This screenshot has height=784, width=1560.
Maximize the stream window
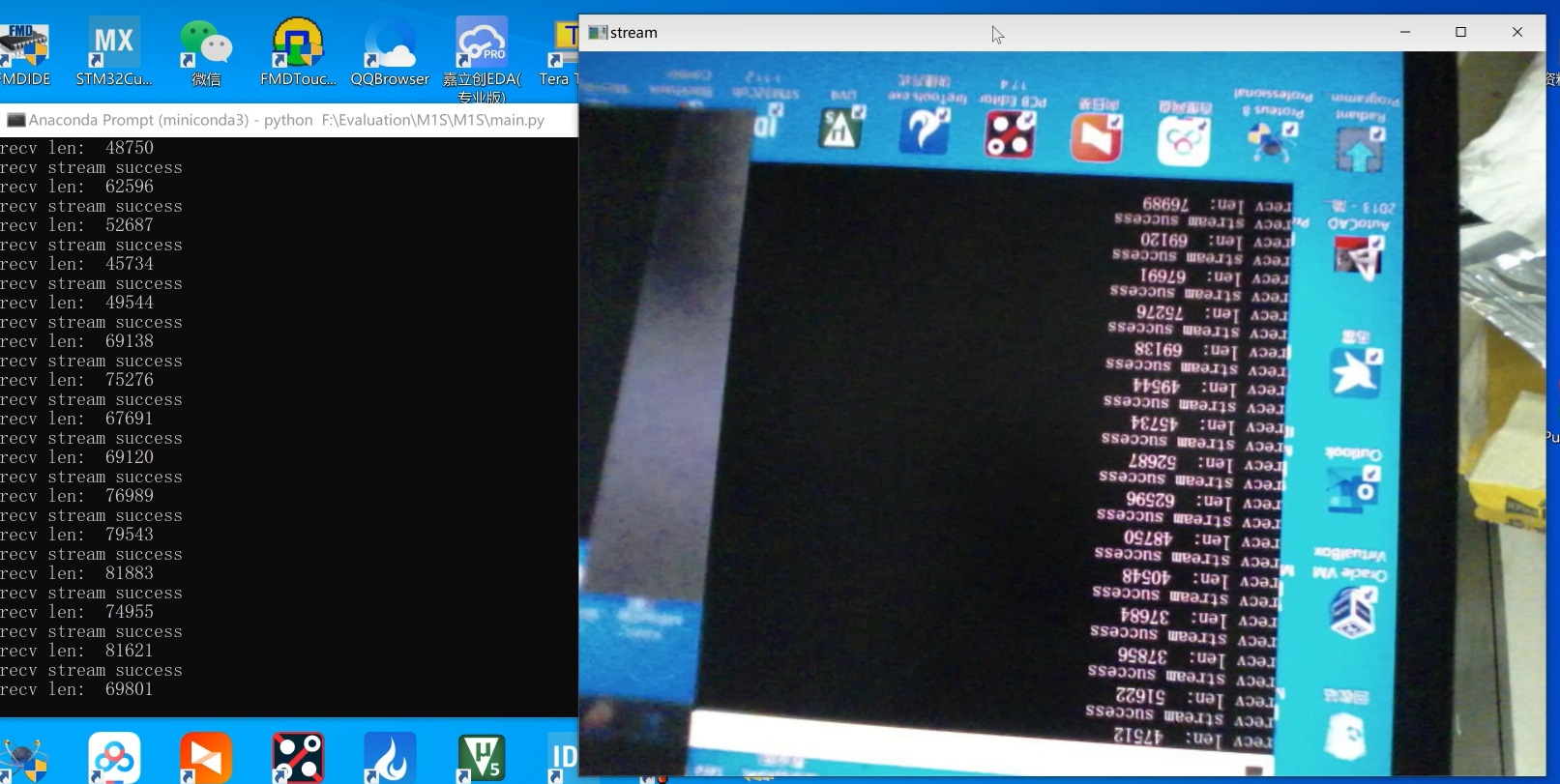coord(1461,32)
